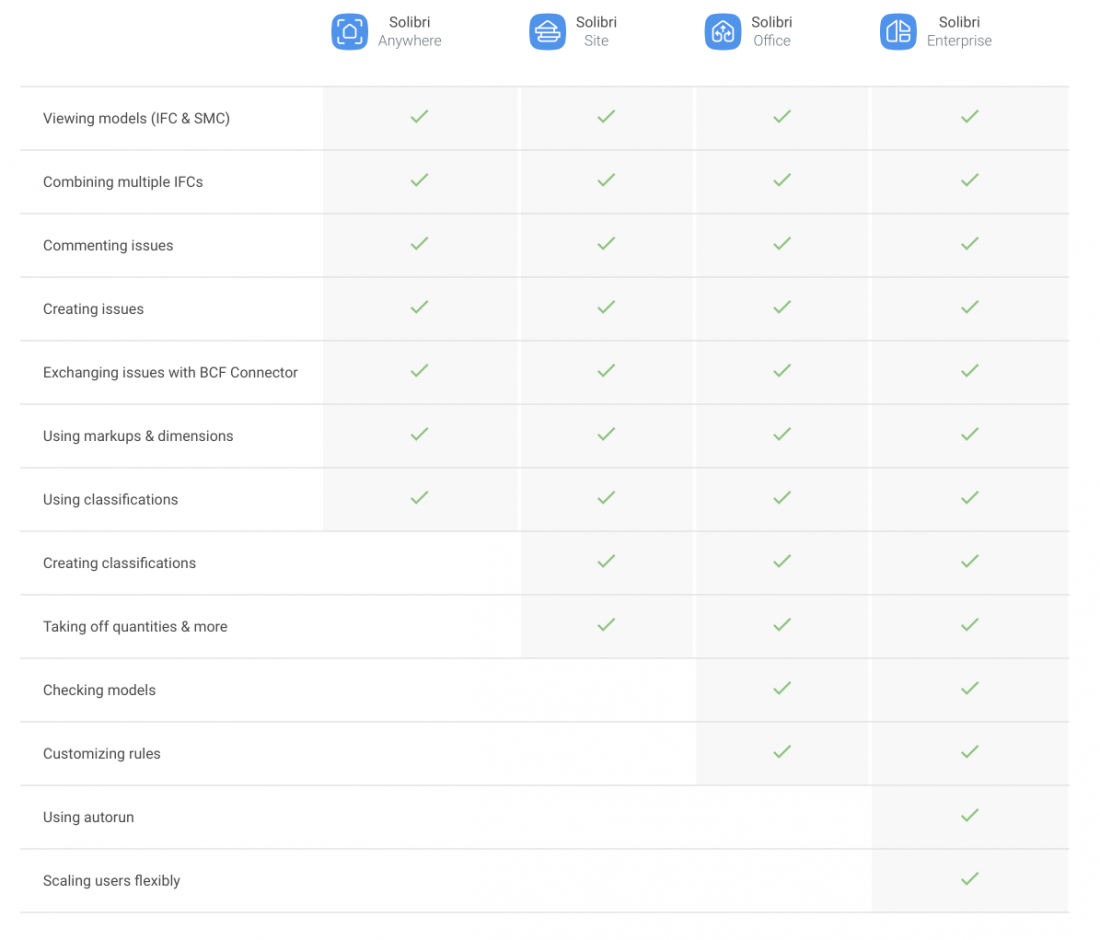Click the Solibri Enterprise product icon
Viewport: 1100px width, 940px height.
pyautogui.click(x=898, y=32)
